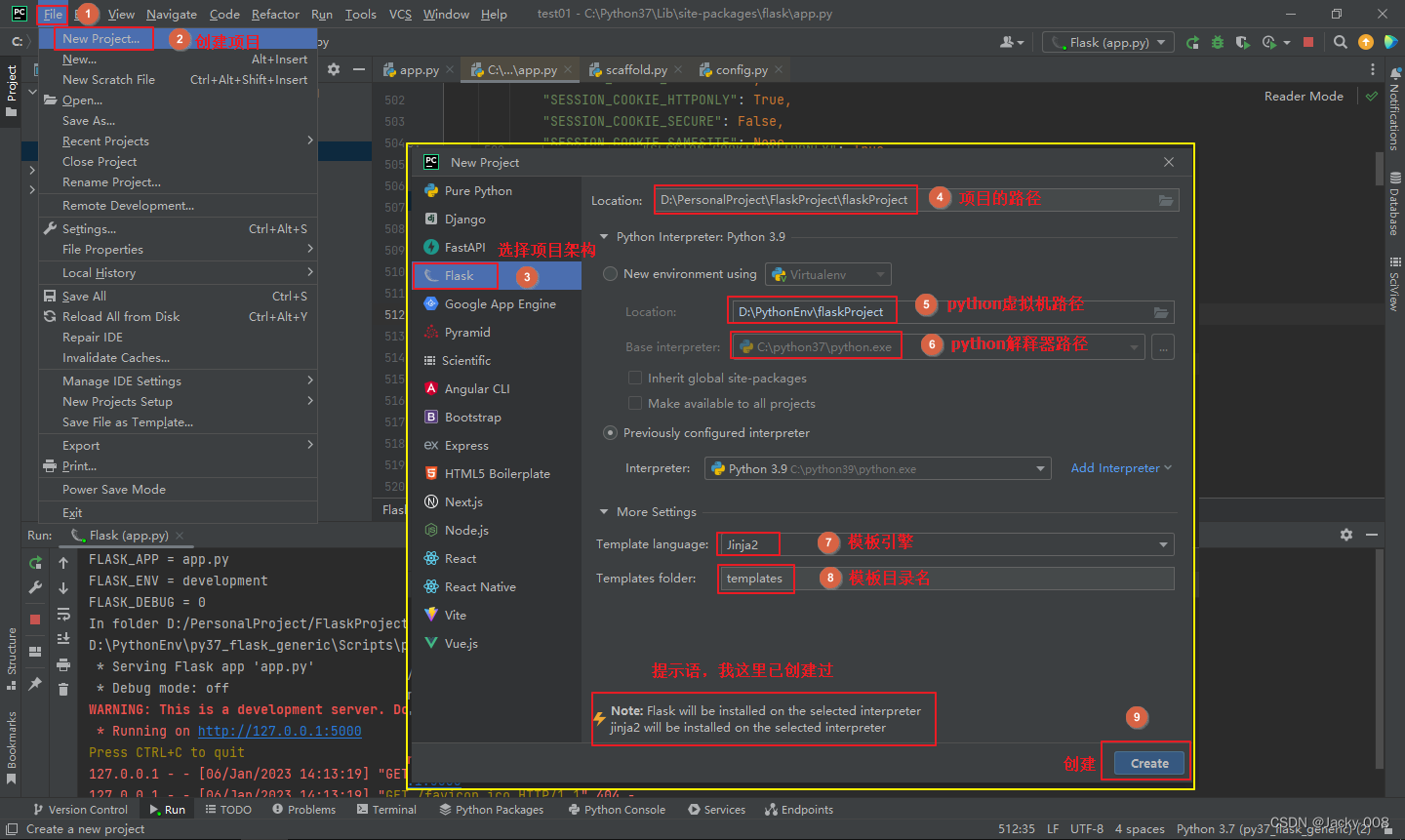
Task: Click Save All in File menu
Action: [178, 297]
